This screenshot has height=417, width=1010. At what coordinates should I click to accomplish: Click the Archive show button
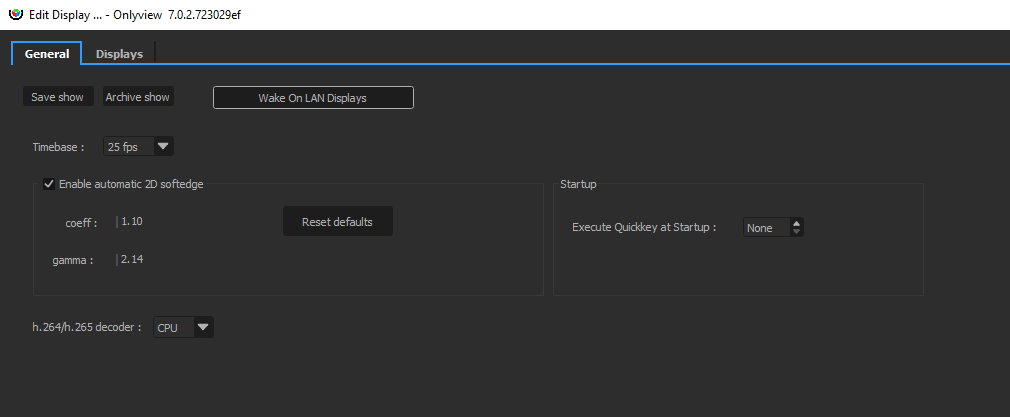(x=138, y=97)
